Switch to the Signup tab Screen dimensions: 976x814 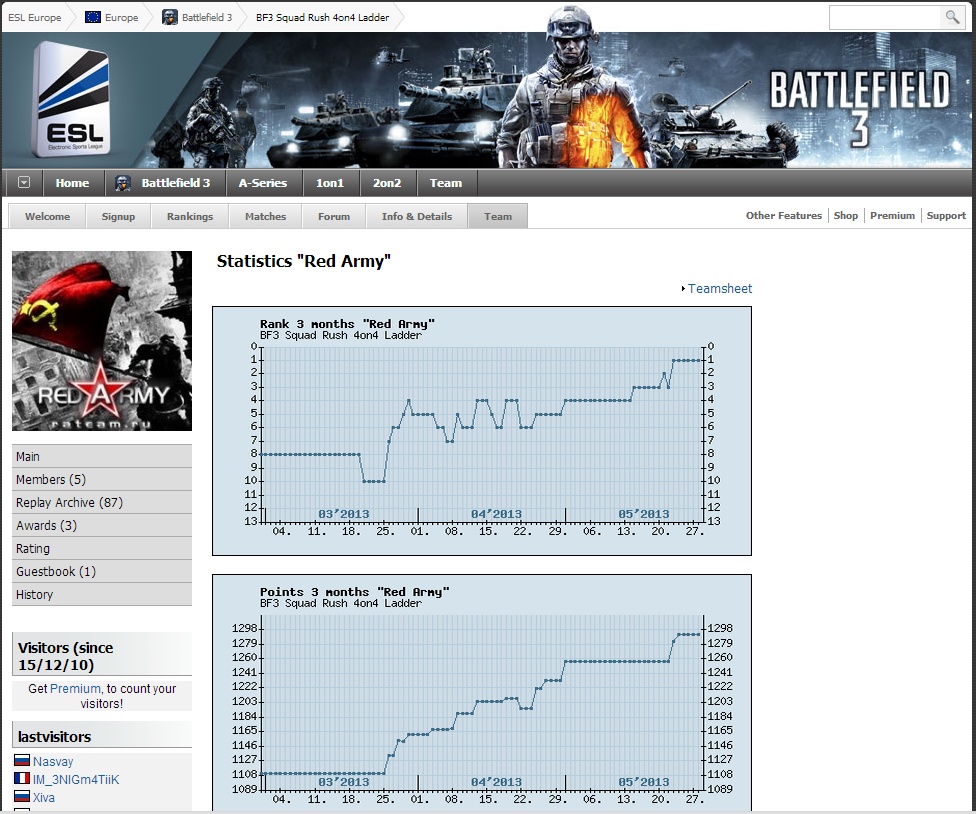pos(118,216)
